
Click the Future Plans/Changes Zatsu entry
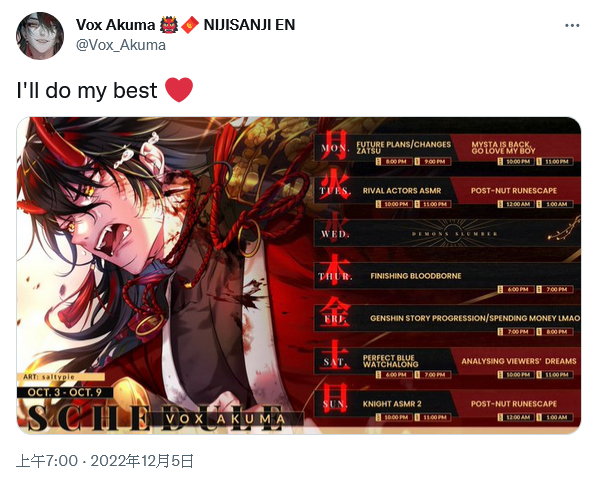(403, 147)
